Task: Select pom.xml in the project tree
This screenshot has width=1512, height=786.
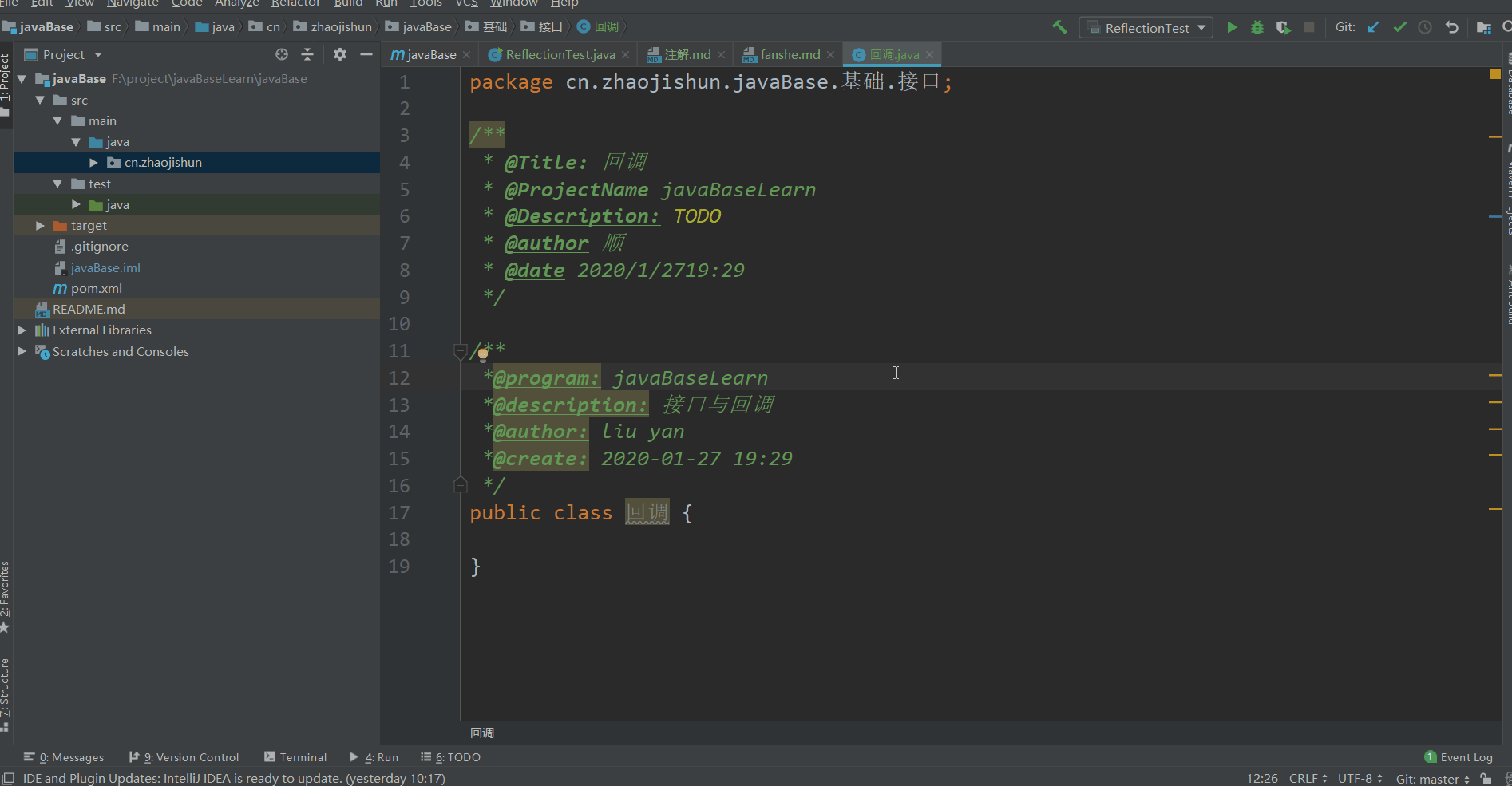Action: point(96,289)
